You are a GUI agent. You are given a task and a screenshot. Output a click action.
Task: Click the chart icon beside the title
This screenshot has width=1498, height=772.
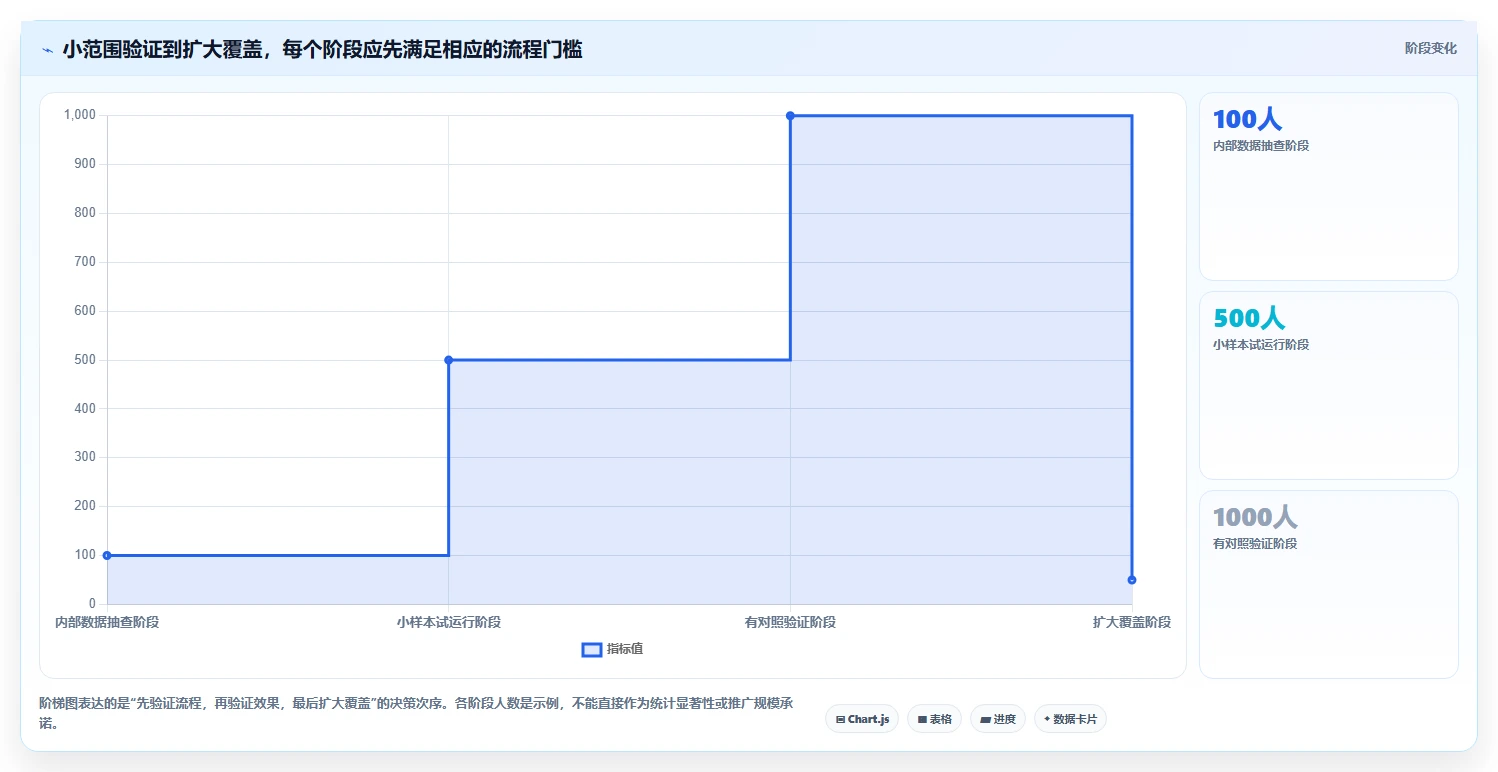coord(47,50)
